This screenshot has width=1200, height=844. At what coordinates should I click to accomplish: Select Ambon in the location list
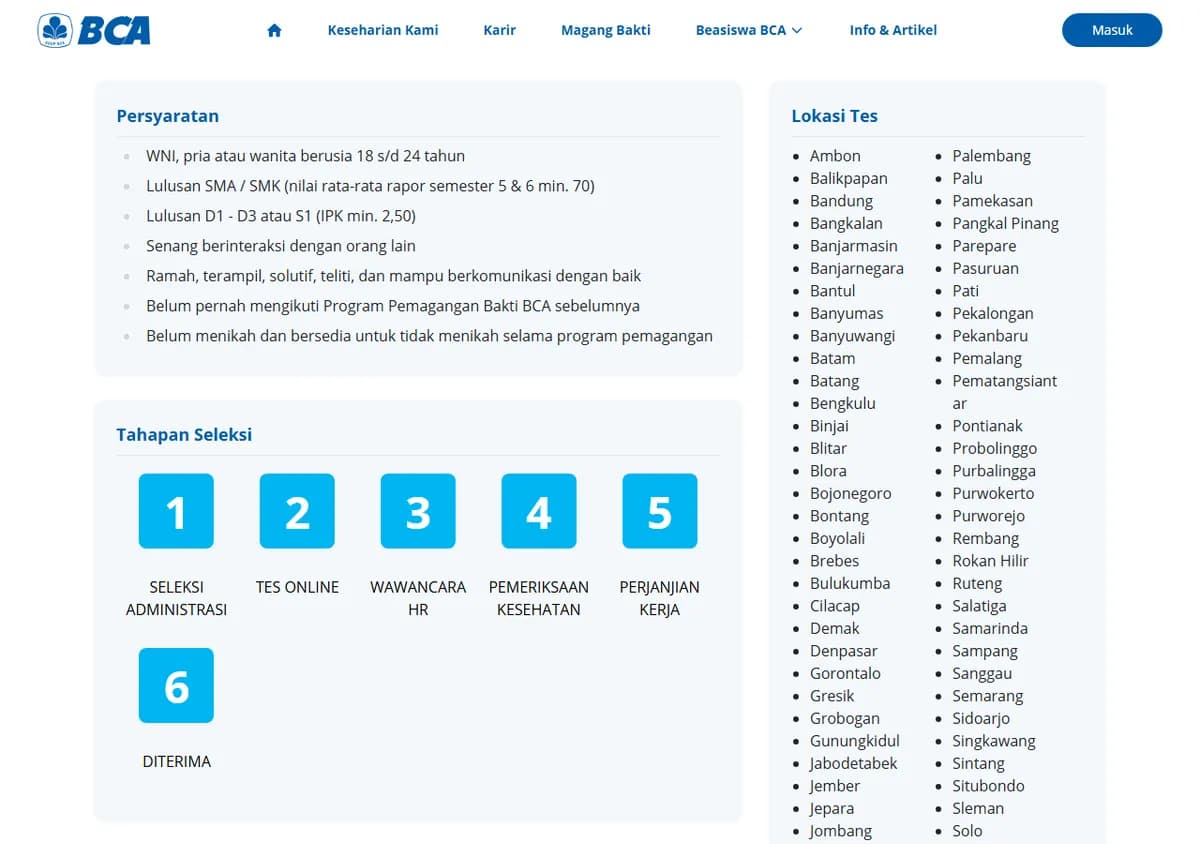point(835,156)
